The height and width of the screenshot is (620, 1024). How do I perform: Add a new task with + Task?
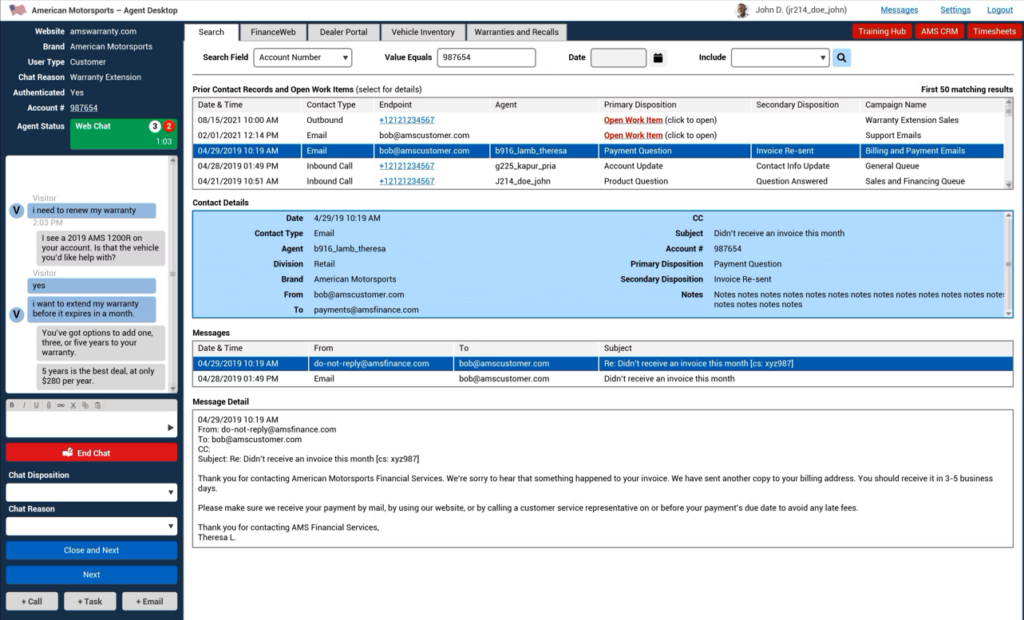click(x=90, y=601)
